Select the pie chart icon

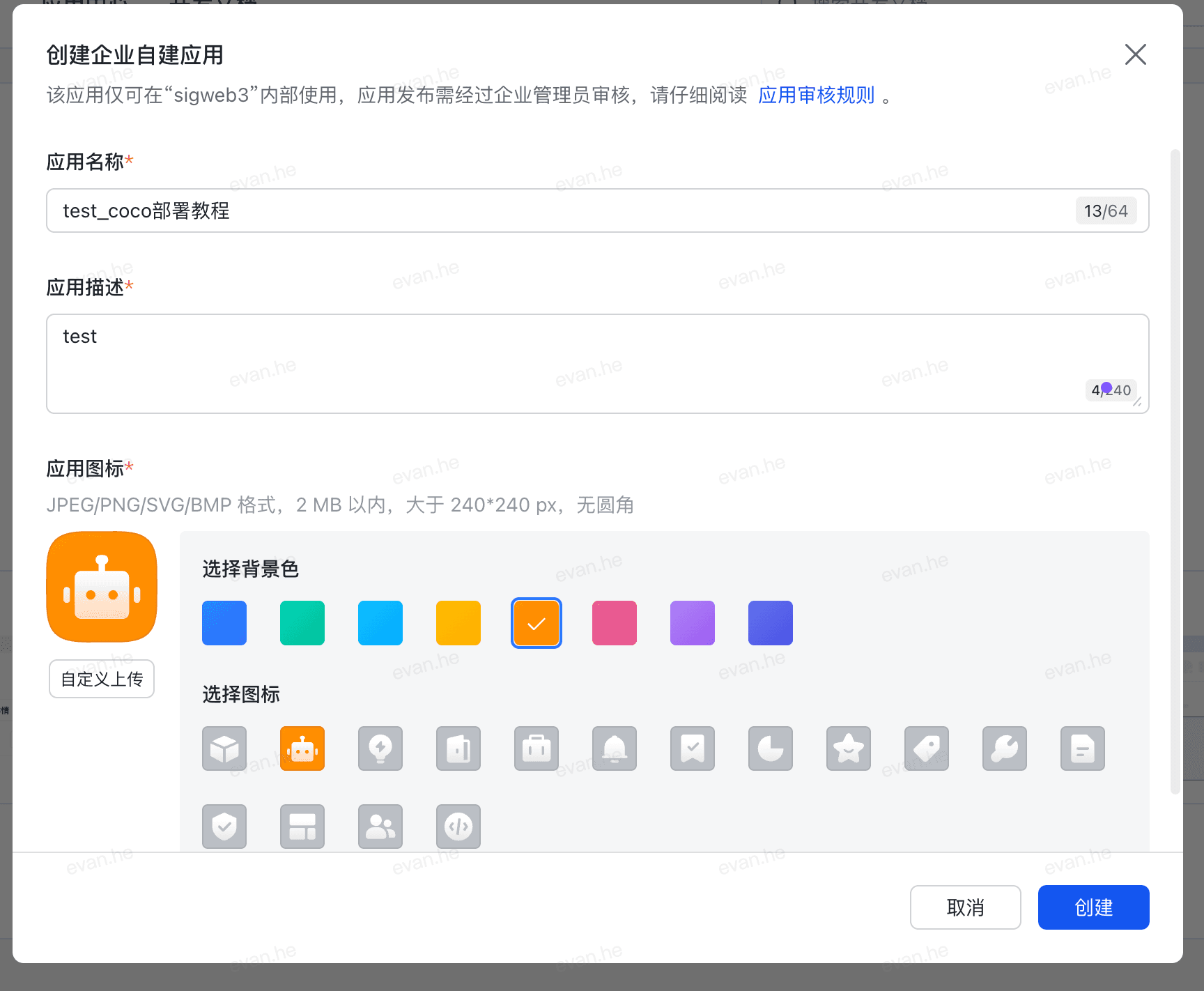[771, 748]
